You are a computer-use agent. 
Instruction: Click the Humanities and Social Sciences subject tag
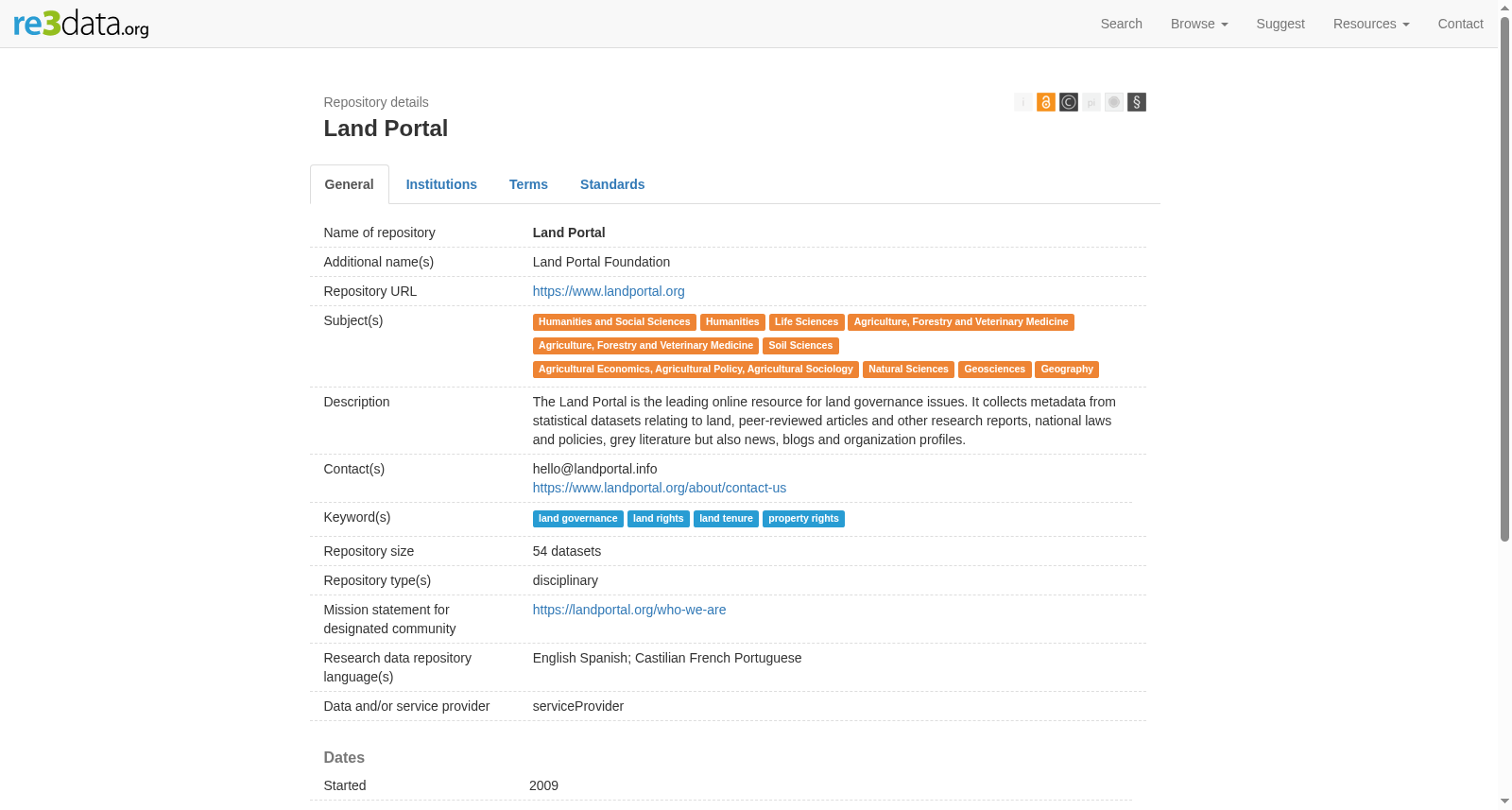[614, 322]
